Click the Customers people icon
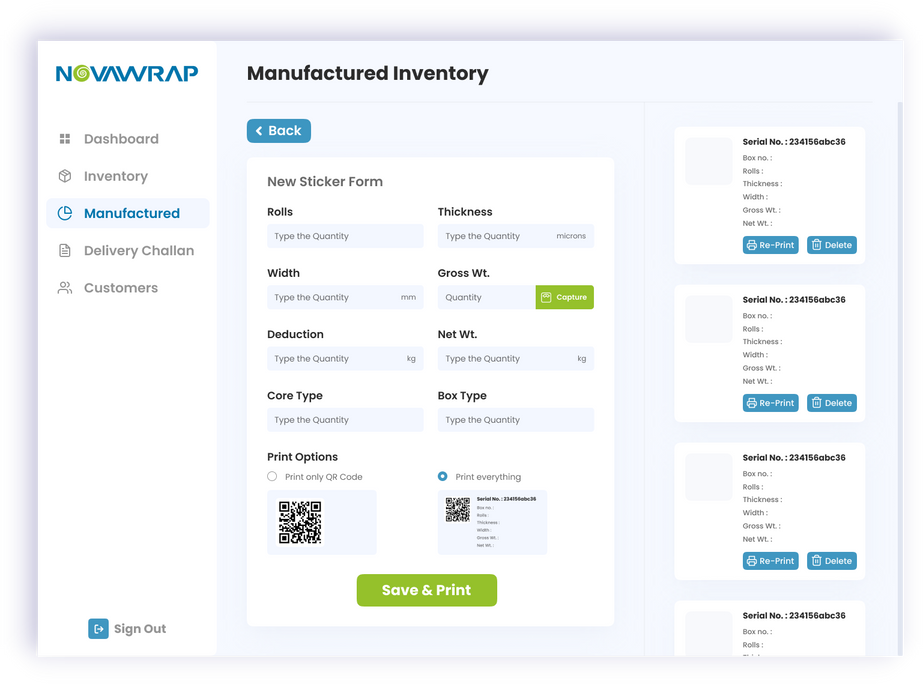Viewport: 923px width, 684px height. click(65, 288)
